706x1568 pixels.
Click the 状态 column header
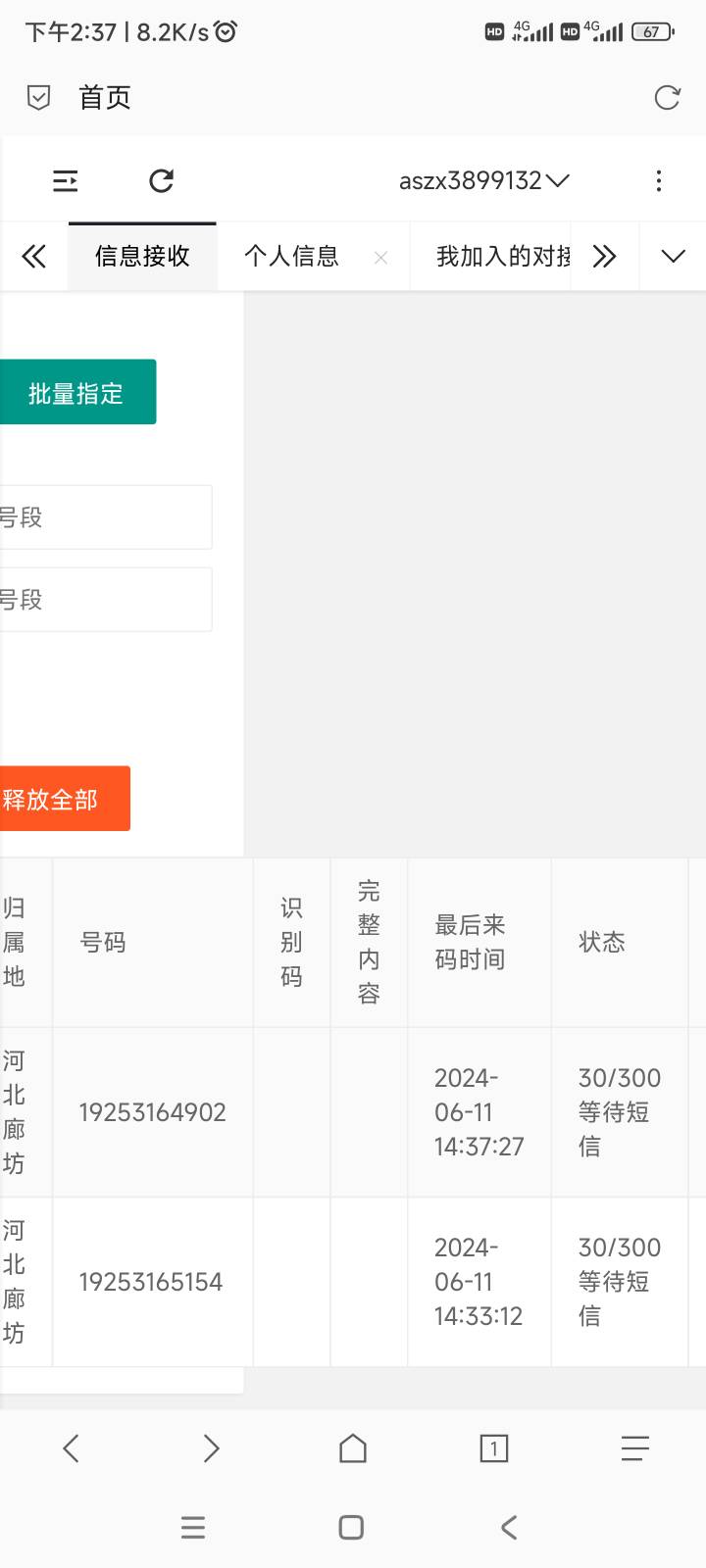[602, 943]
